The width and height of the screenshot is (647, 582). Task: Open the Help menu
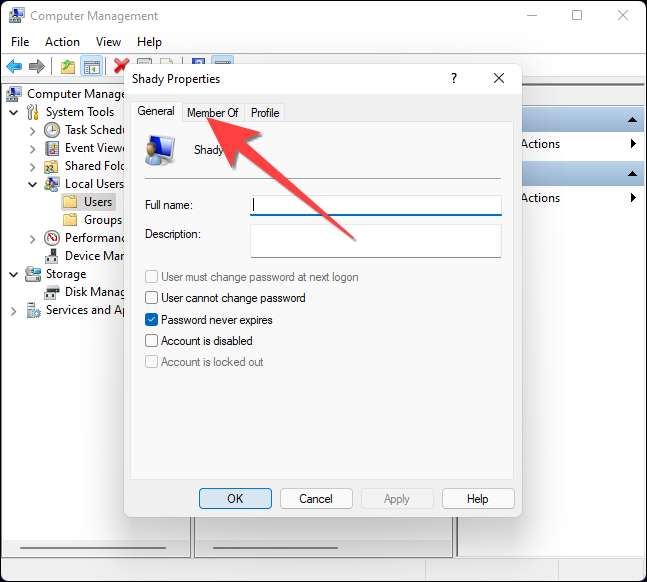pyautogui.click(x=149, y=42)
